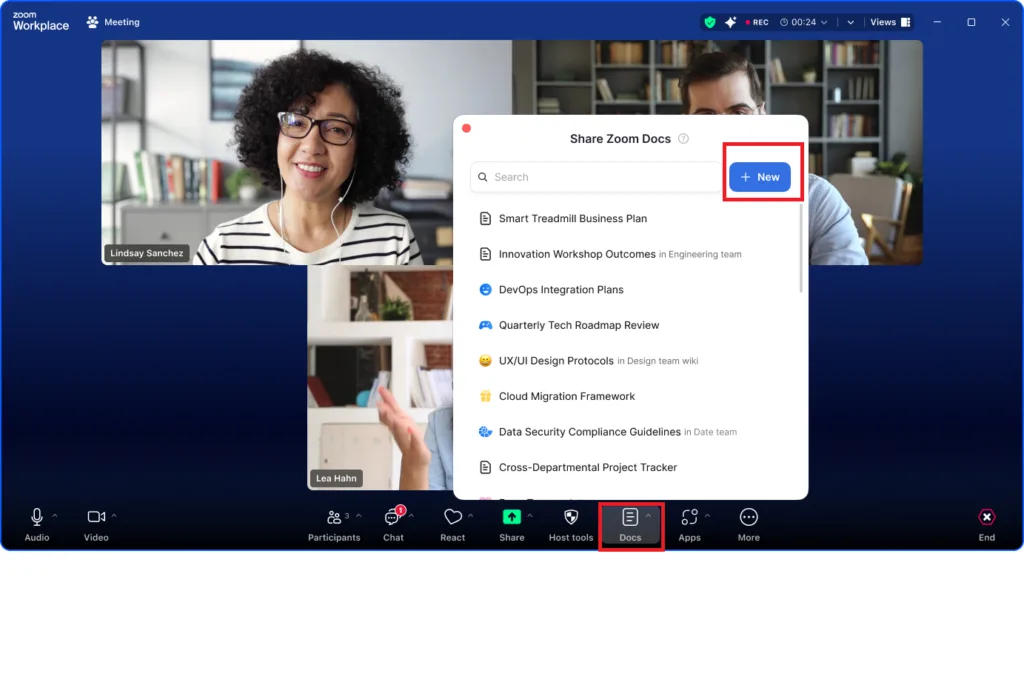Open the Apps panel
The width and height of the screenshot is (1024, 688).
pos(690,517)
